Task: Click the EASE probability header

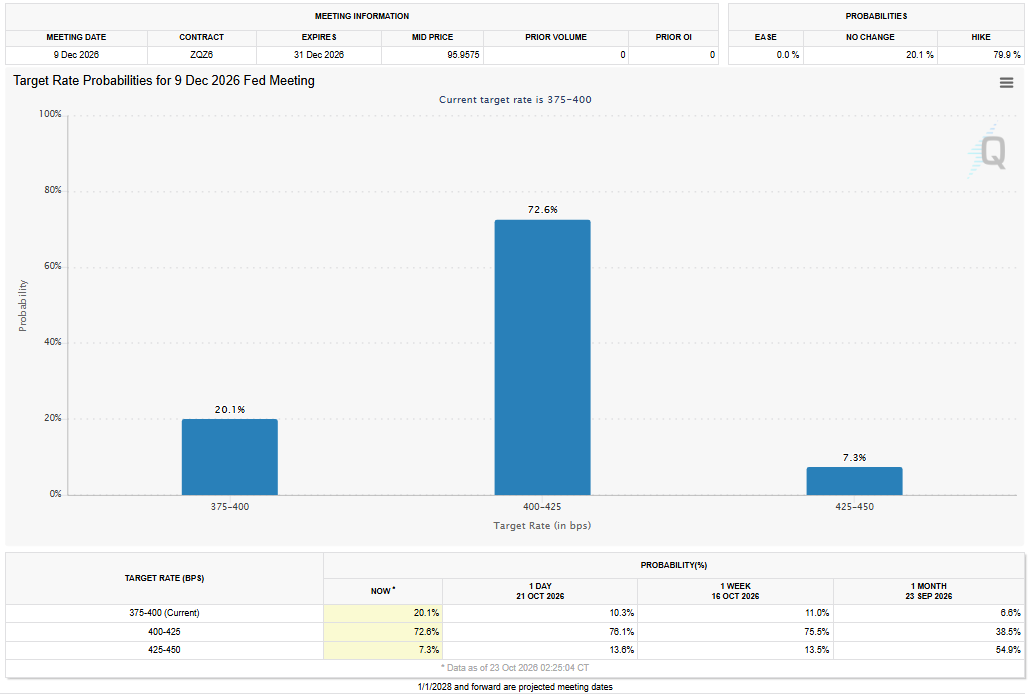Action: (x=765, y=37)
